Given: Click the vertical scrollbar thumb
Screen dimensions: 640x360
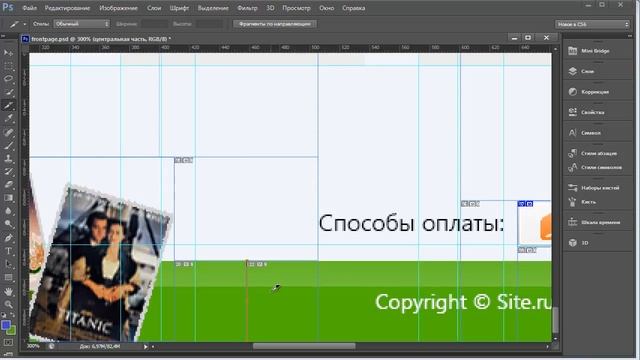Looking at the screenshot, I should click(x=555, y=320).
